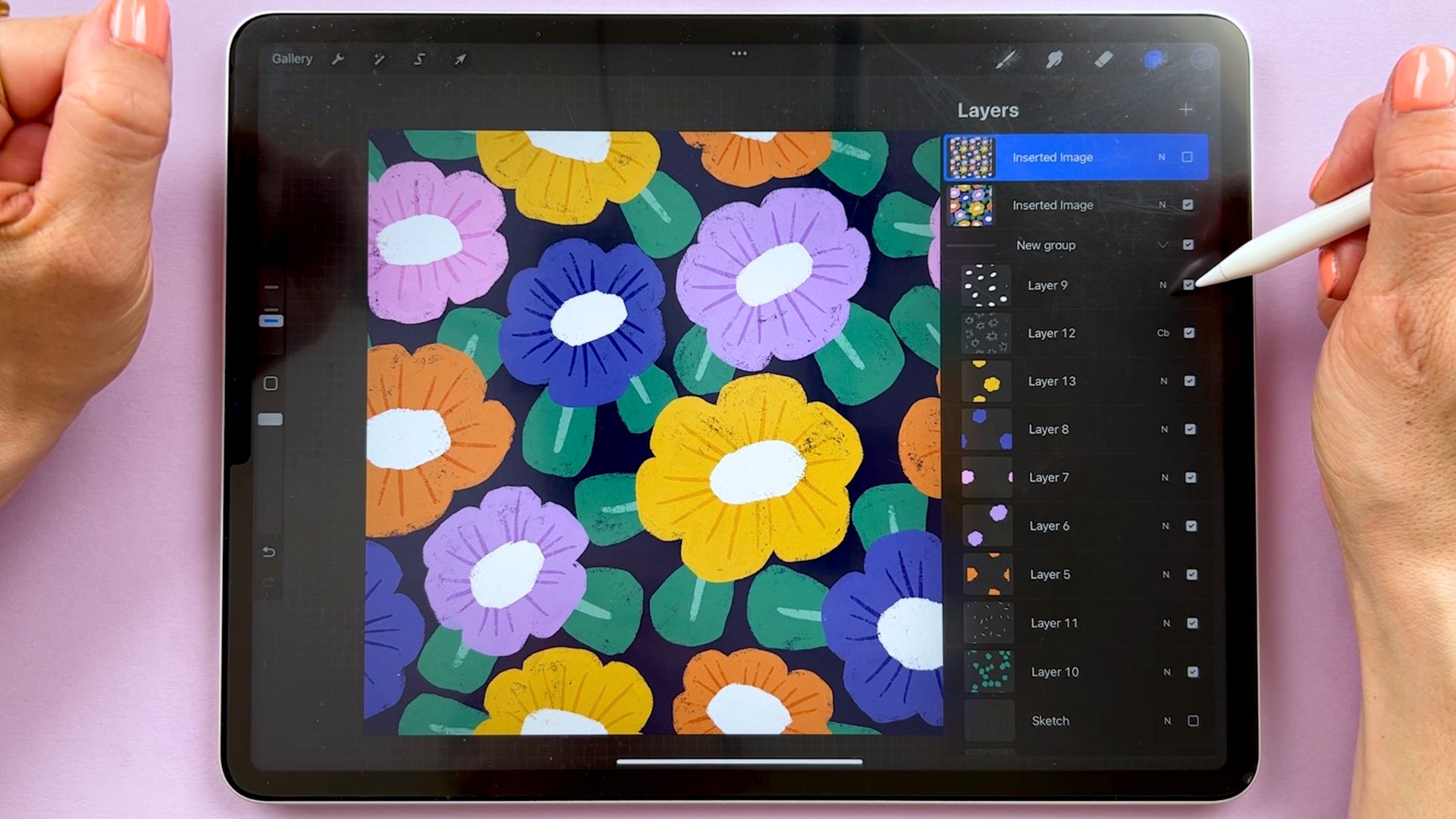Tap the undo arrow in the sidebar
Viewport: 1456px width, 819px height.
[269, 552]
